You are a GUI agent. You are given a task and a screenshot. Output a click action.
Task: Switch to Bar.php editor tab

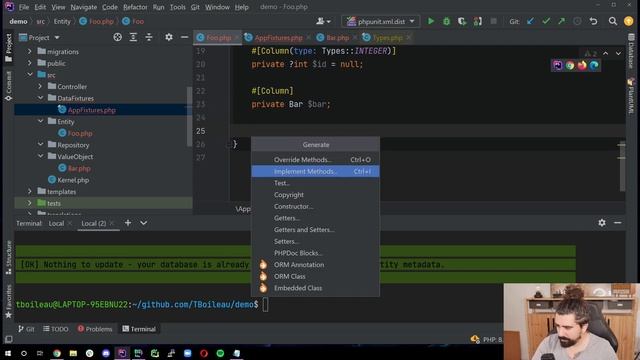point(338,38)
